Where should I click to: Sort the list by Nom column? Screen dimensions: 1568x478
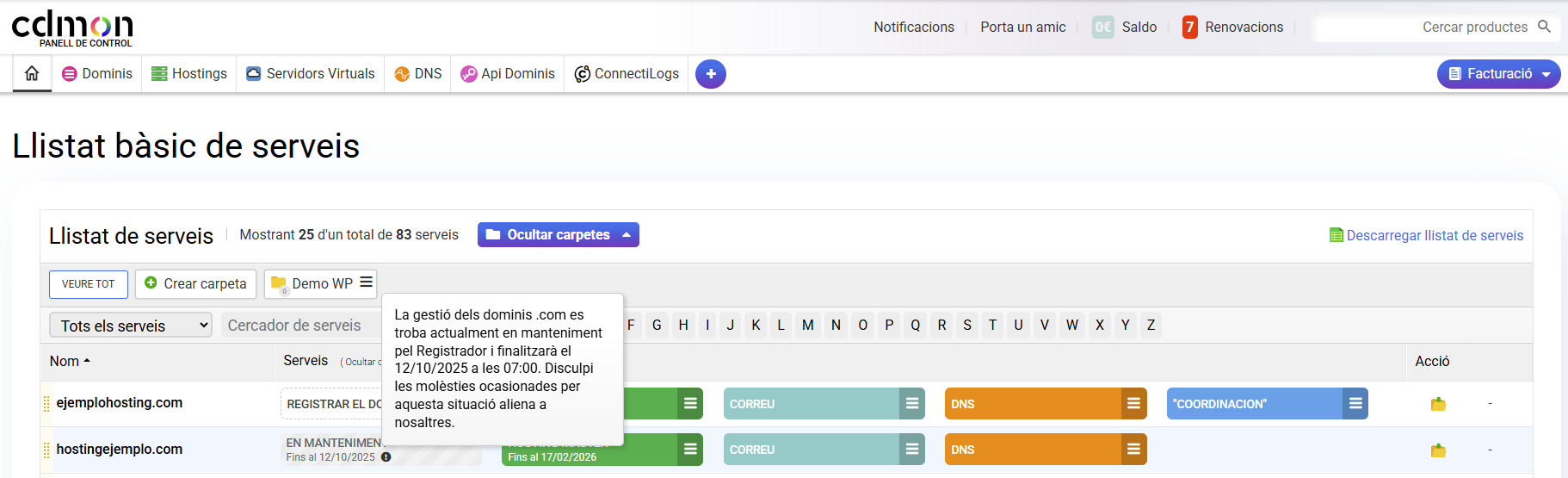[70, 362]
